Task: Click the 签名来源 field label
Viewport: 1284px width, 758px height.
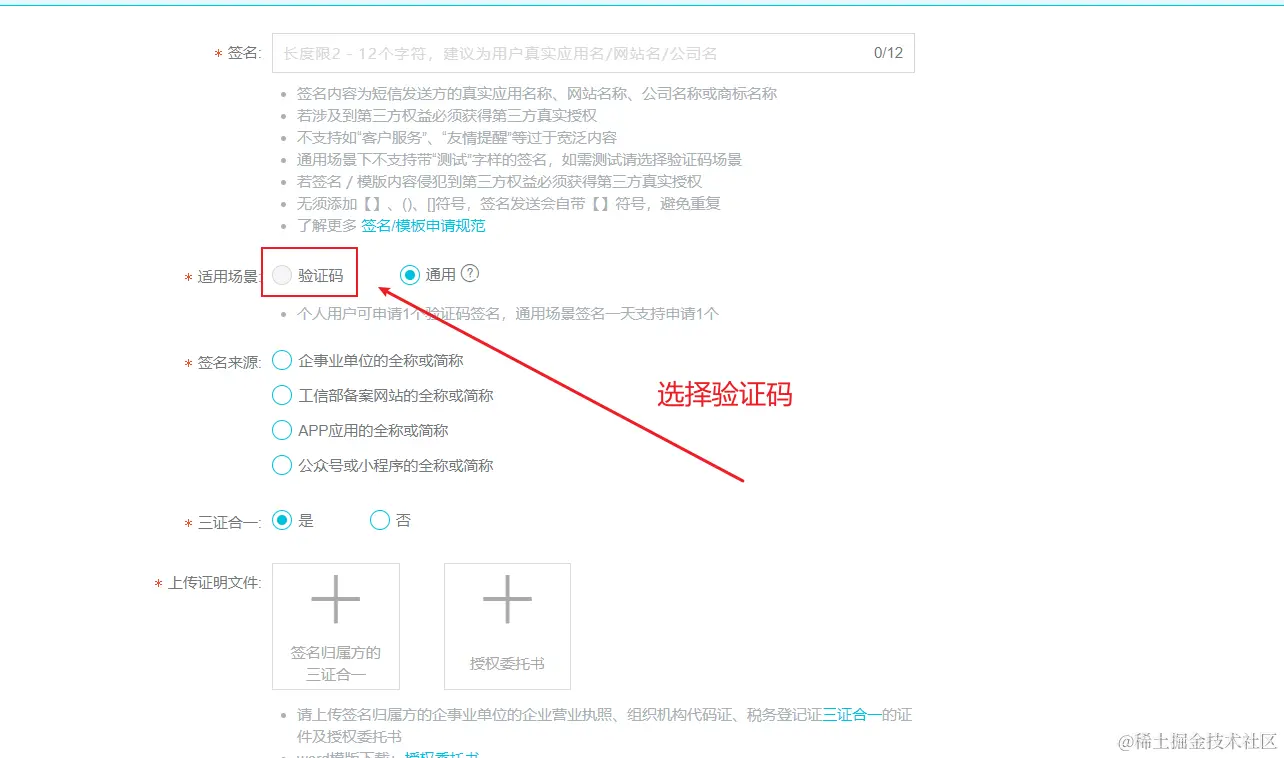Action: [227, 363]
